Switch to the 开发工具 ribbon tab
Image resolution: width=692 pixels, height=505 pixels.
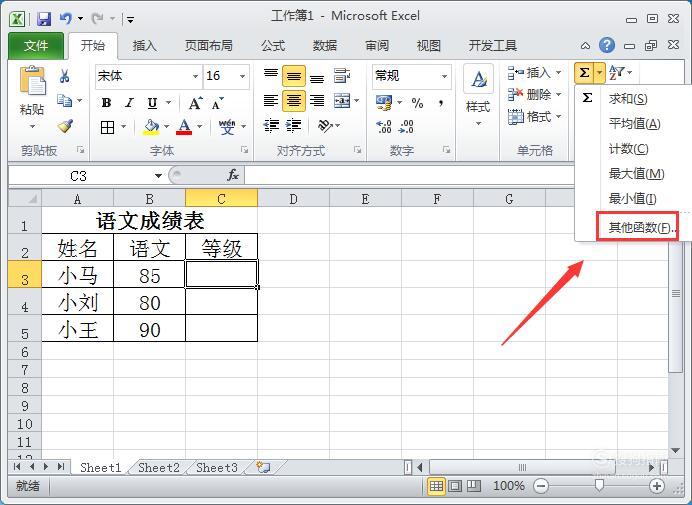point(493,45)
